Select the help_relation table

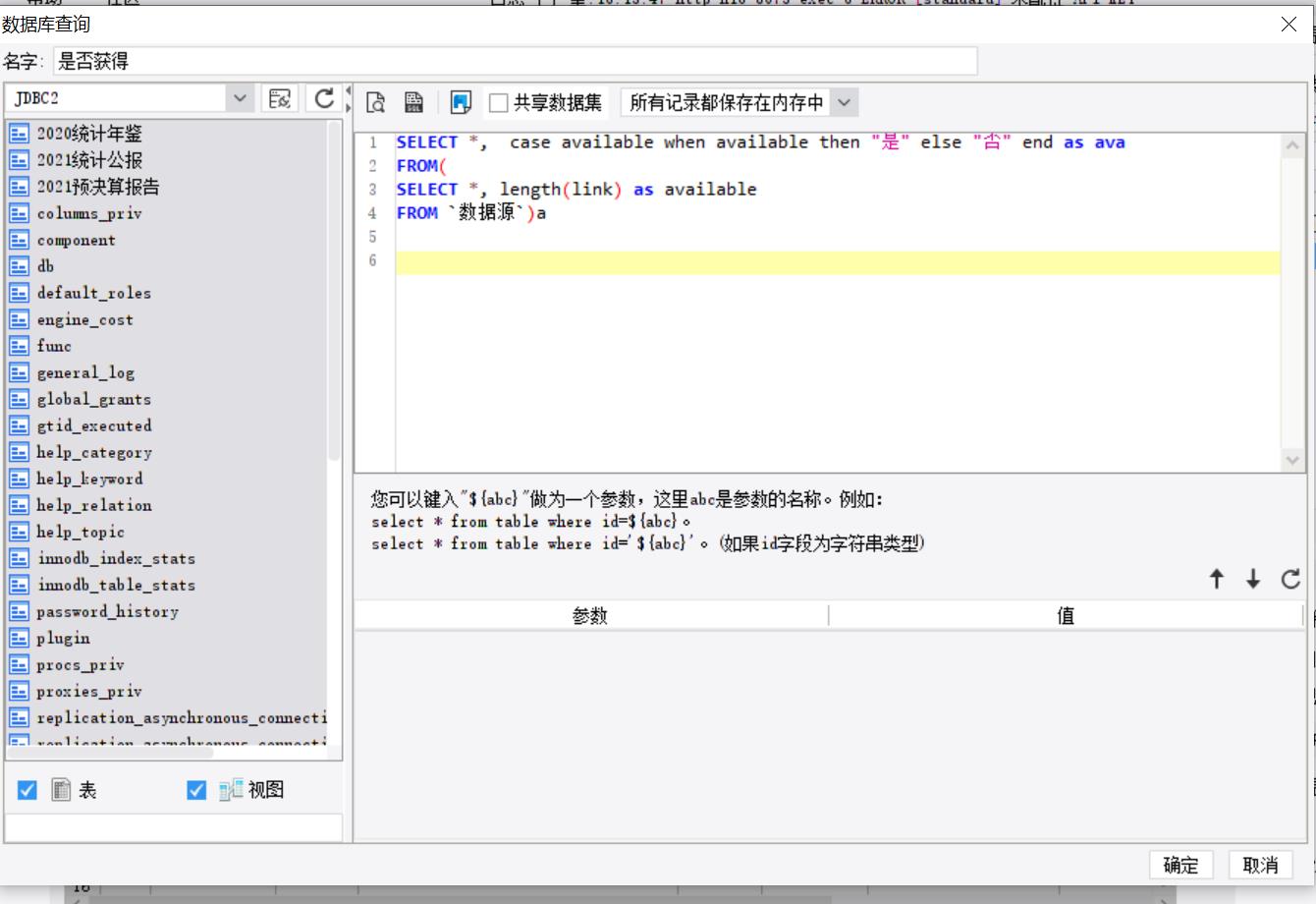(x=94, y=505)
